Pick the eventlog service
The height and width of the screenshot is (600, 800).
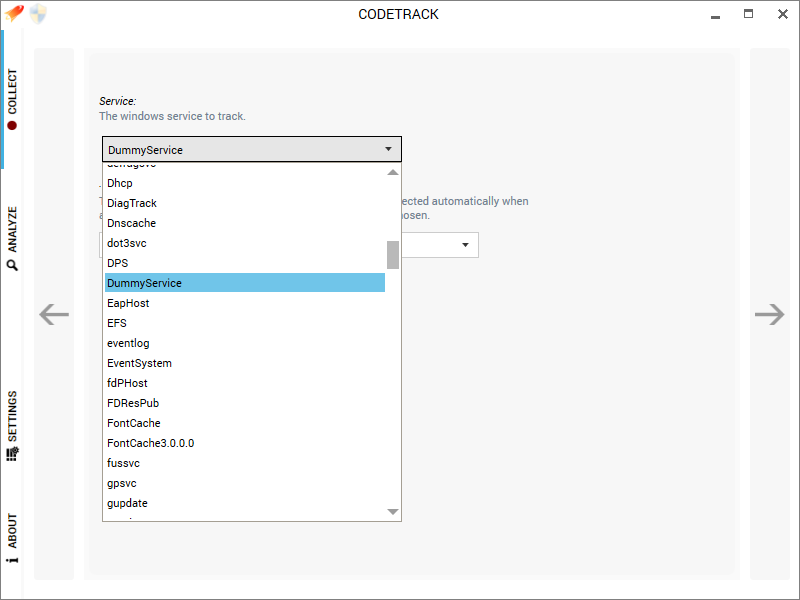point(245,343)
